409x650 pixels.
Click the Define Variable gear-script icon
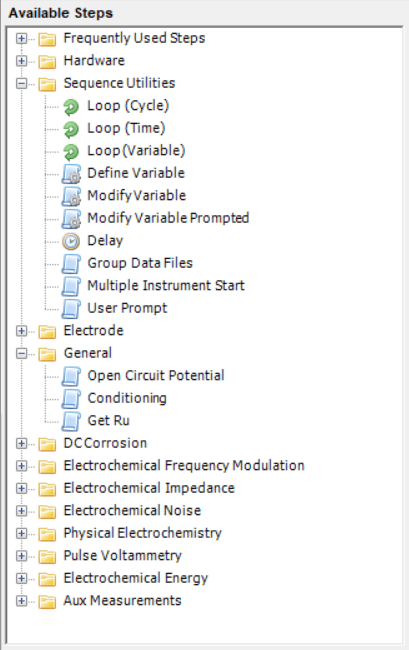71,174
